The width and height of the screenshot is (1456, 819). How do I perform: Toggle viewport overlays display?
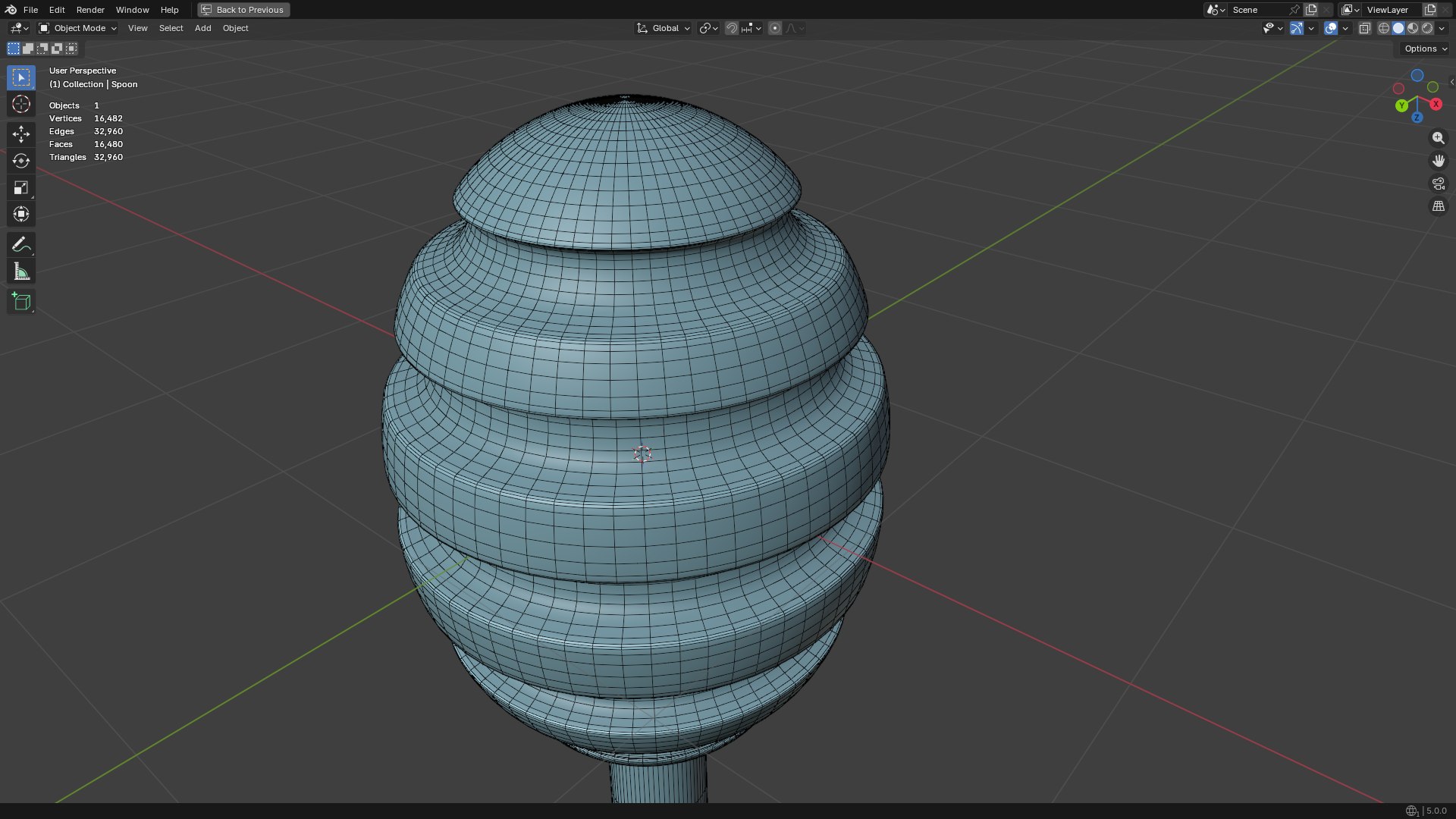pyautogui.click(x=1331, y=28)
